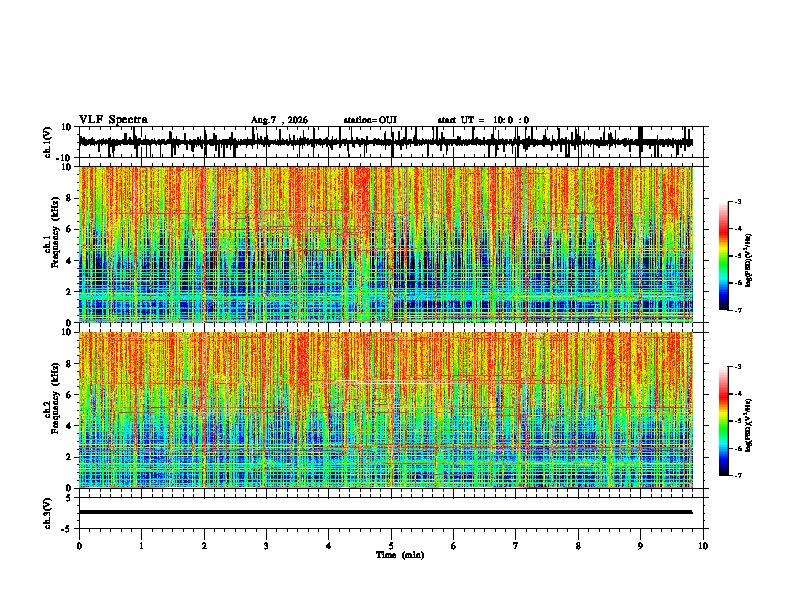Image resolution: width=792 pixels, height=612 pixels.
Task: Click the "ch.1(V)" waveform axis label
Action: tap(48, 142)
